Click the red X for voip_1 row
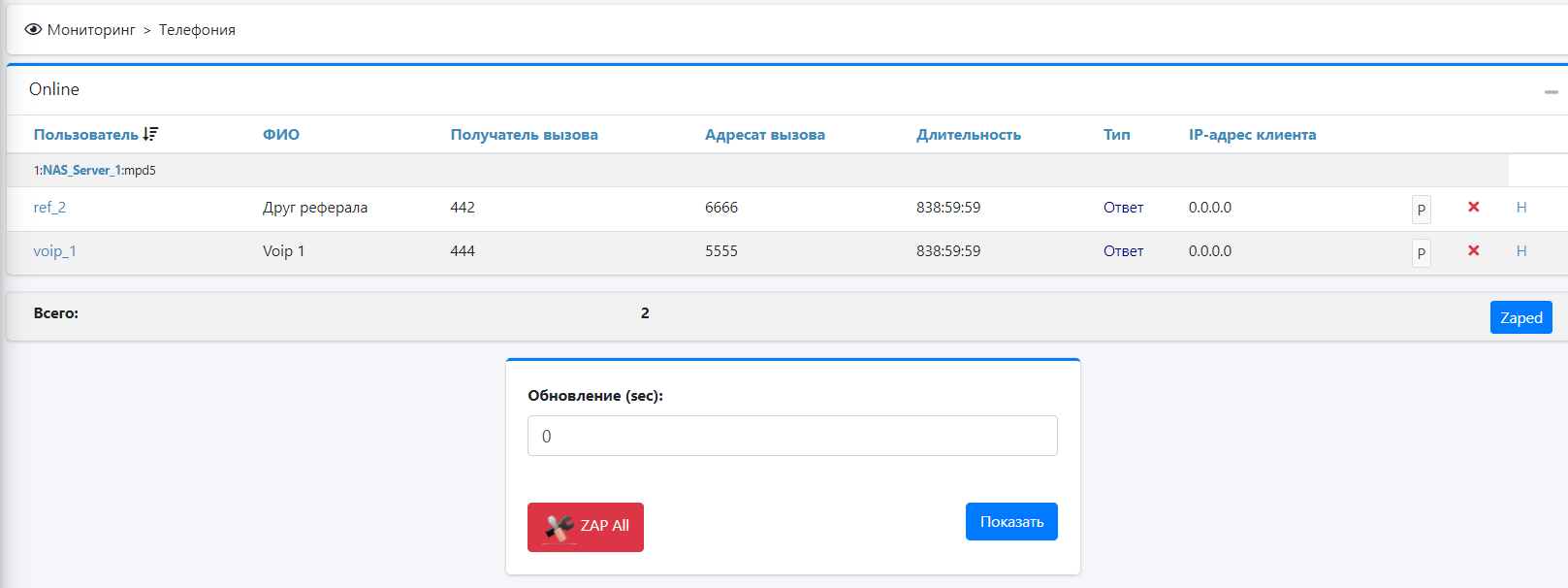 [1473, 250]
